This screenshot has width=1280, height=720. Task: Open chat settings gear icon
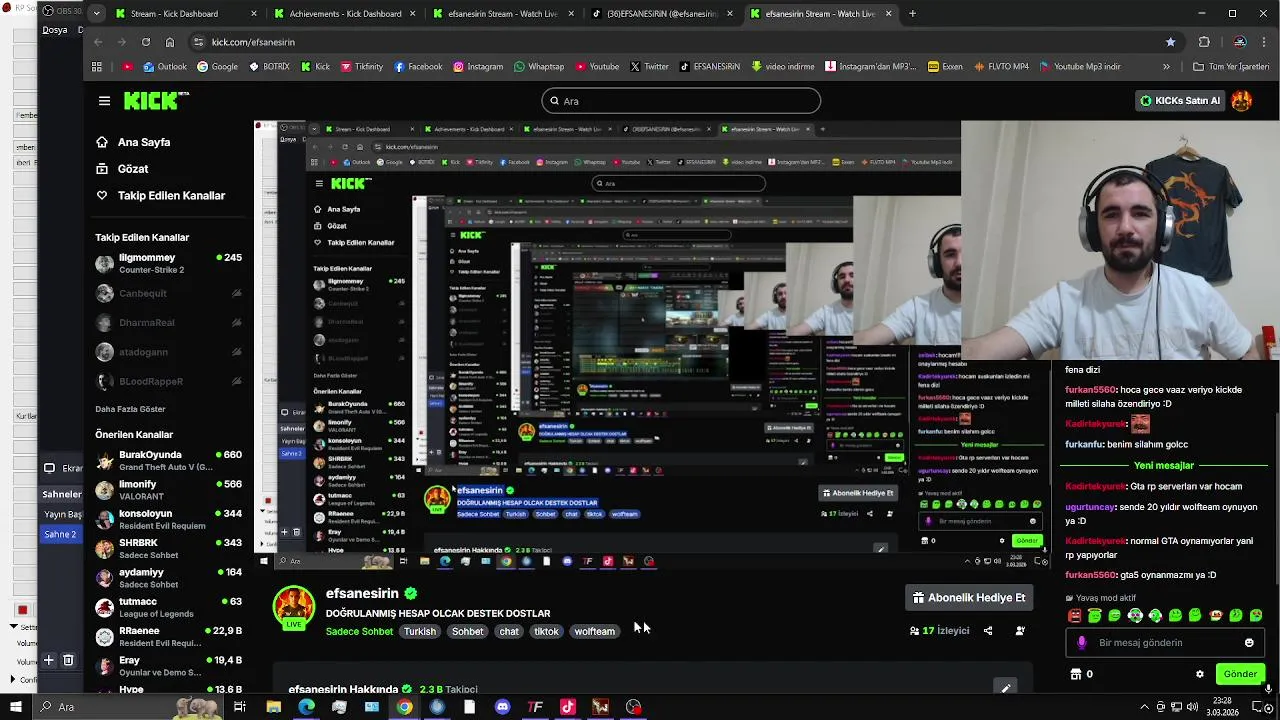1200,674
